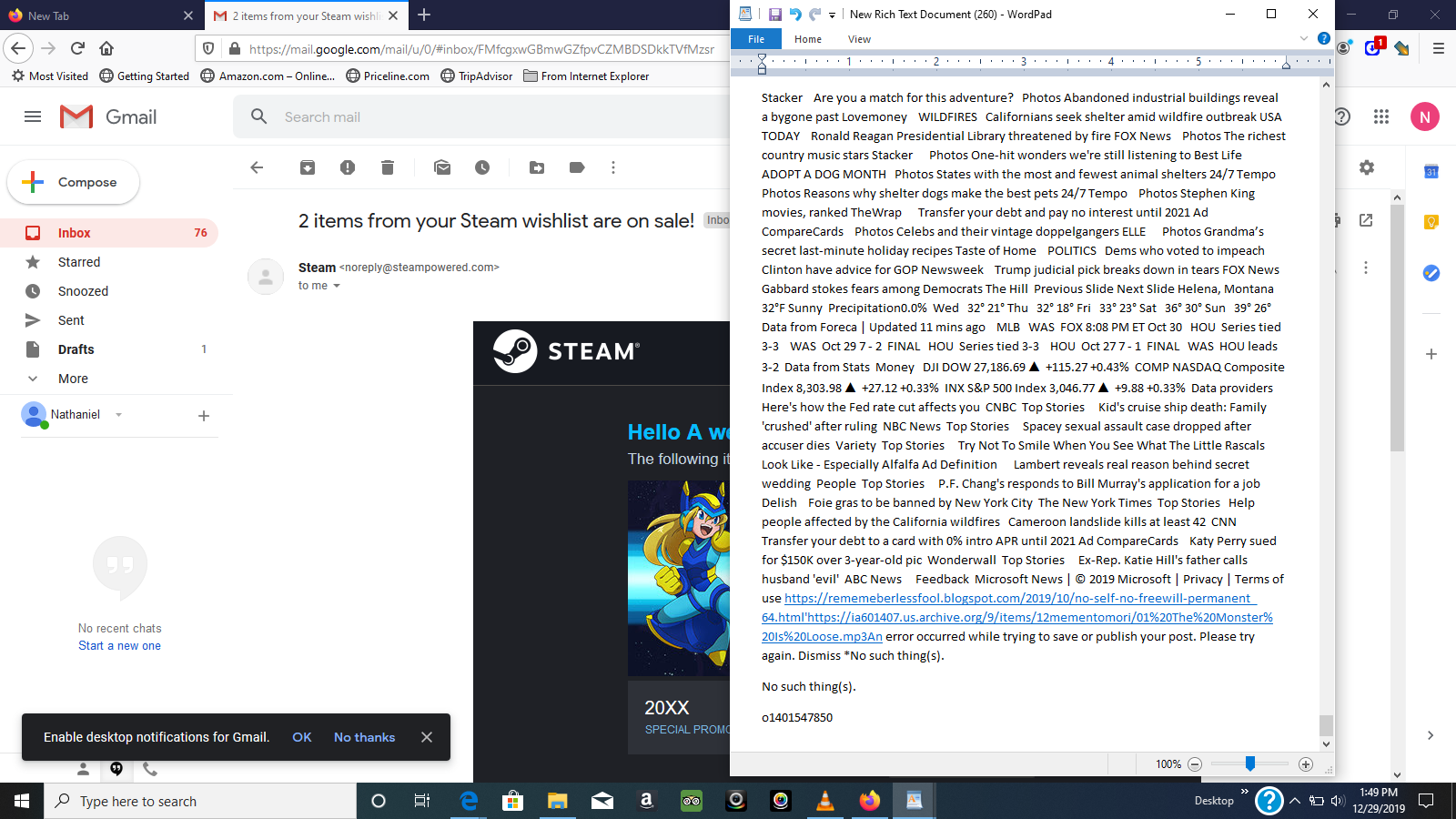Screen dimensions: 1456x819
Task: Click back arrow to return to inbox
Action: 257,167
